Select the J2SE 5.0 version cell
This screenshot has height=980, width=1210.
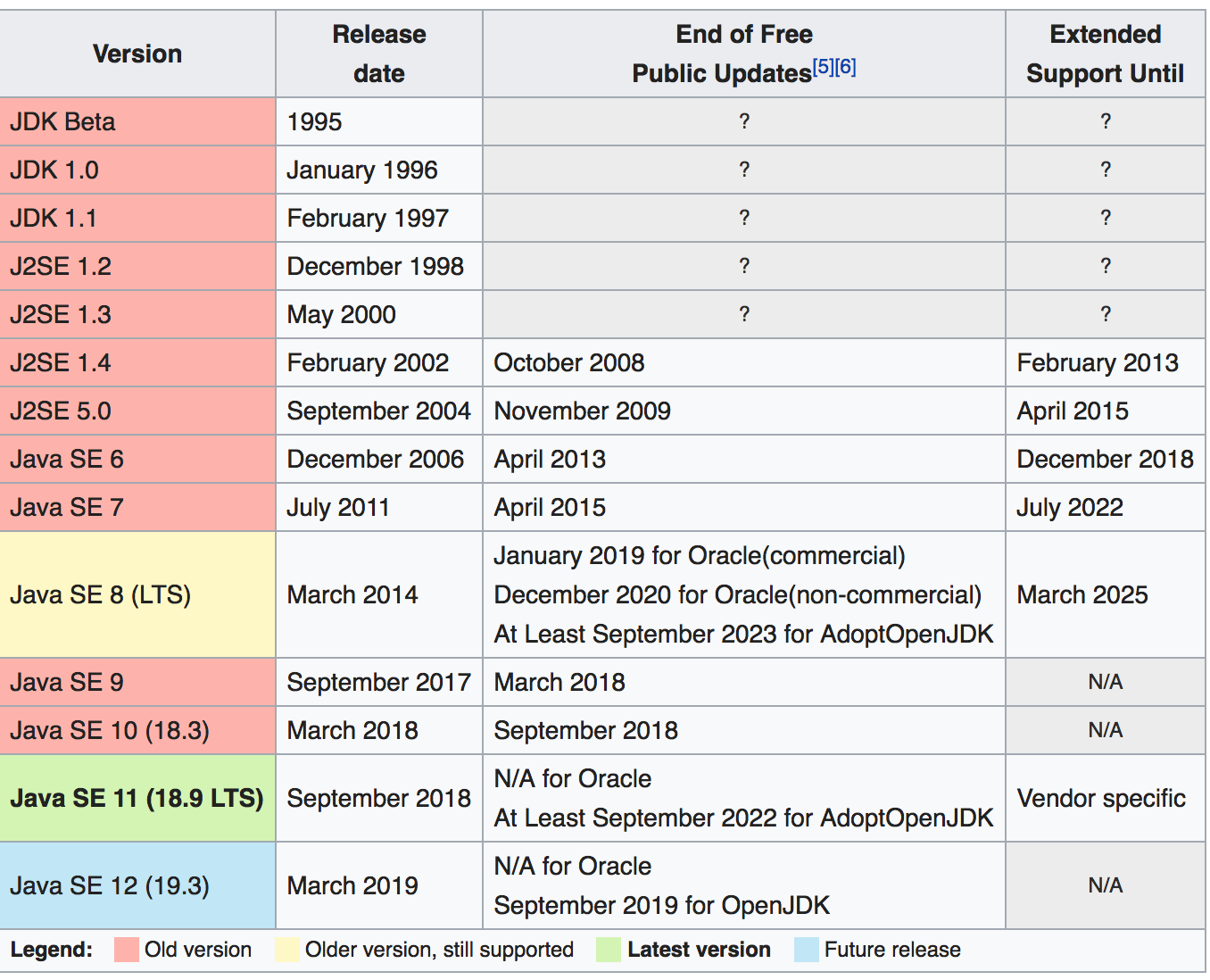click(137, 411)
